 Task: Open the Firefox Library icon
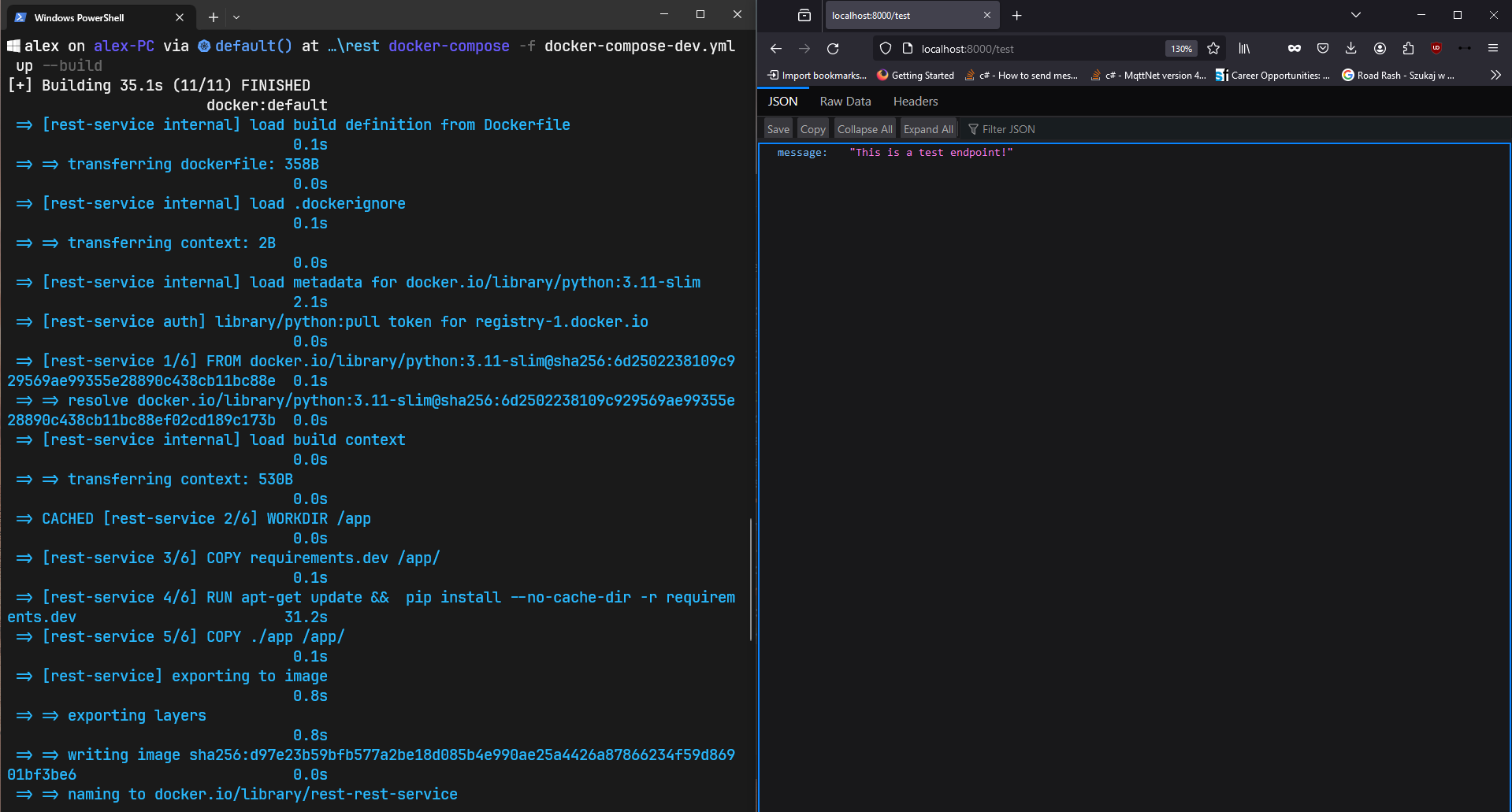pyautogui.click(x=1244, y=49)
